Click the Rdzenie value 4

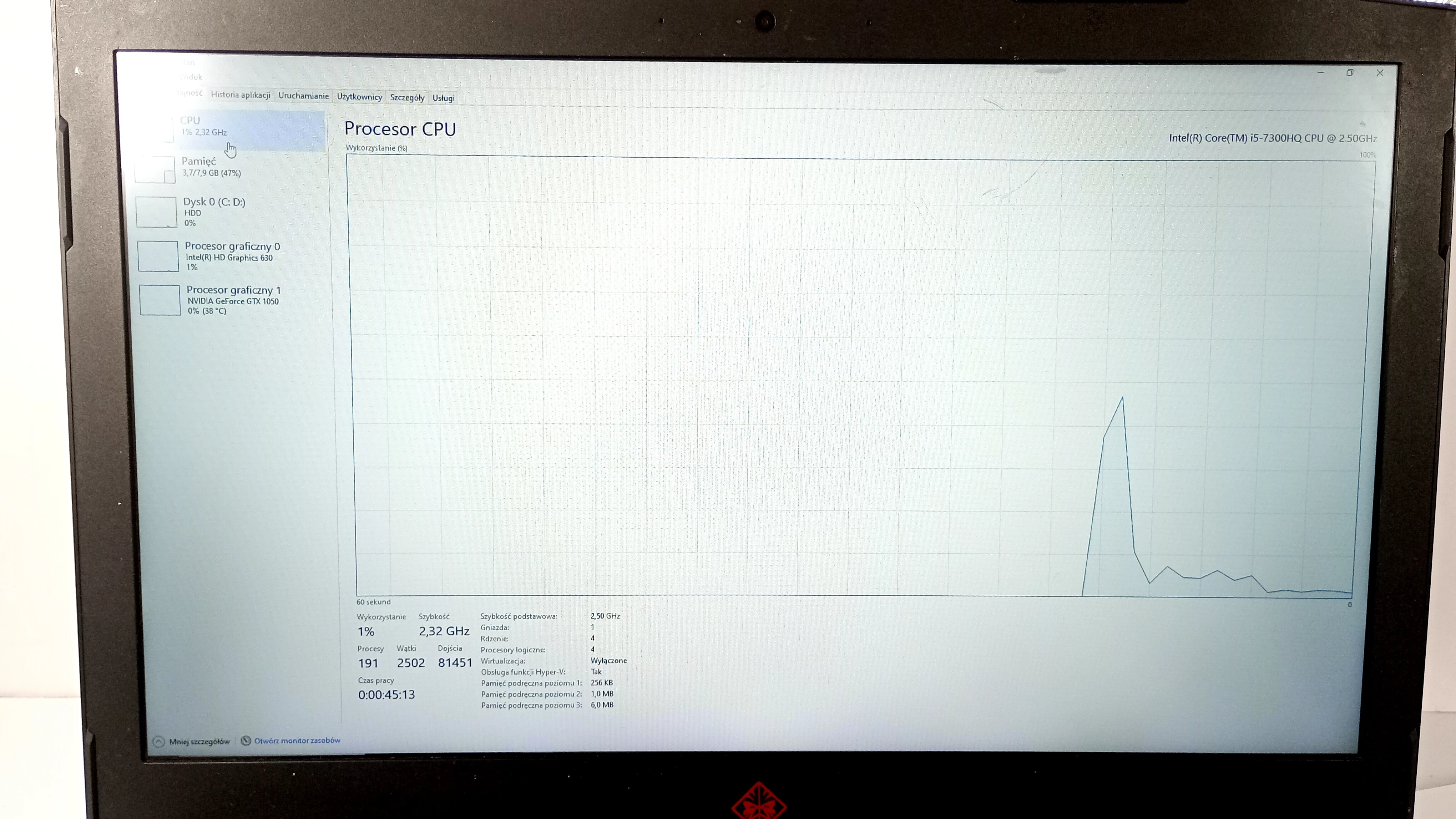point(592,638)
